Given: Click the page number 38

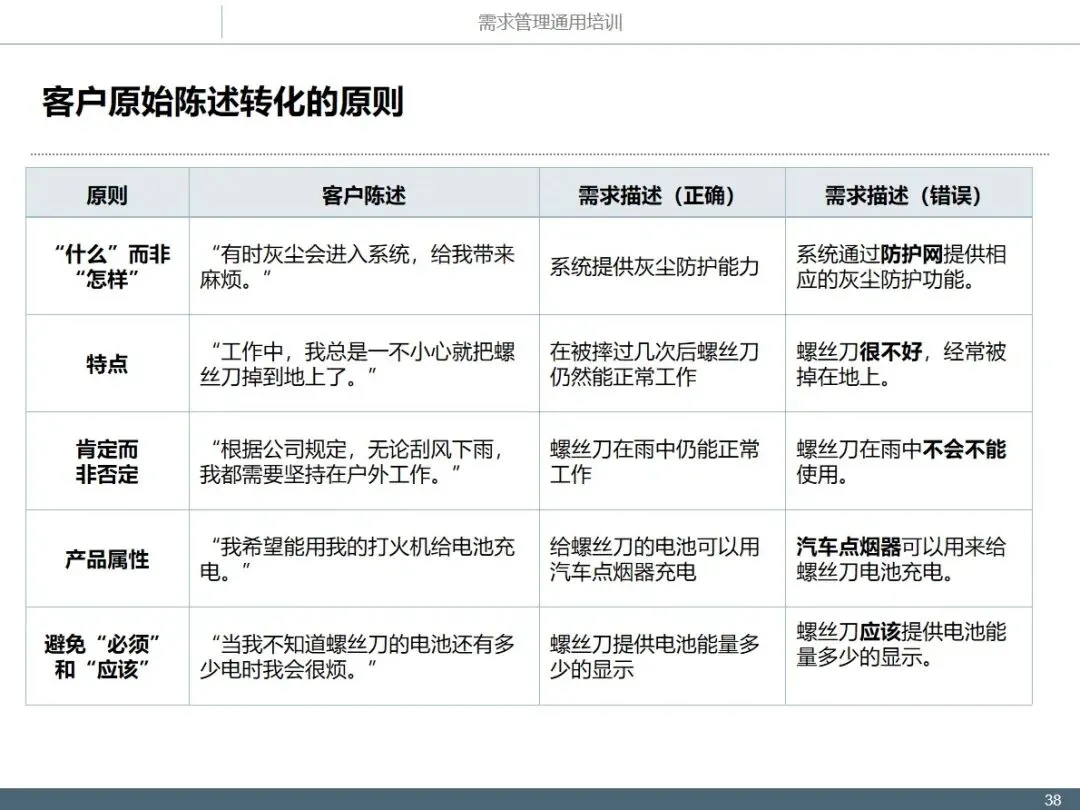Looking at the screenshot, I should pyautogui.click(x=1052, y=800).
